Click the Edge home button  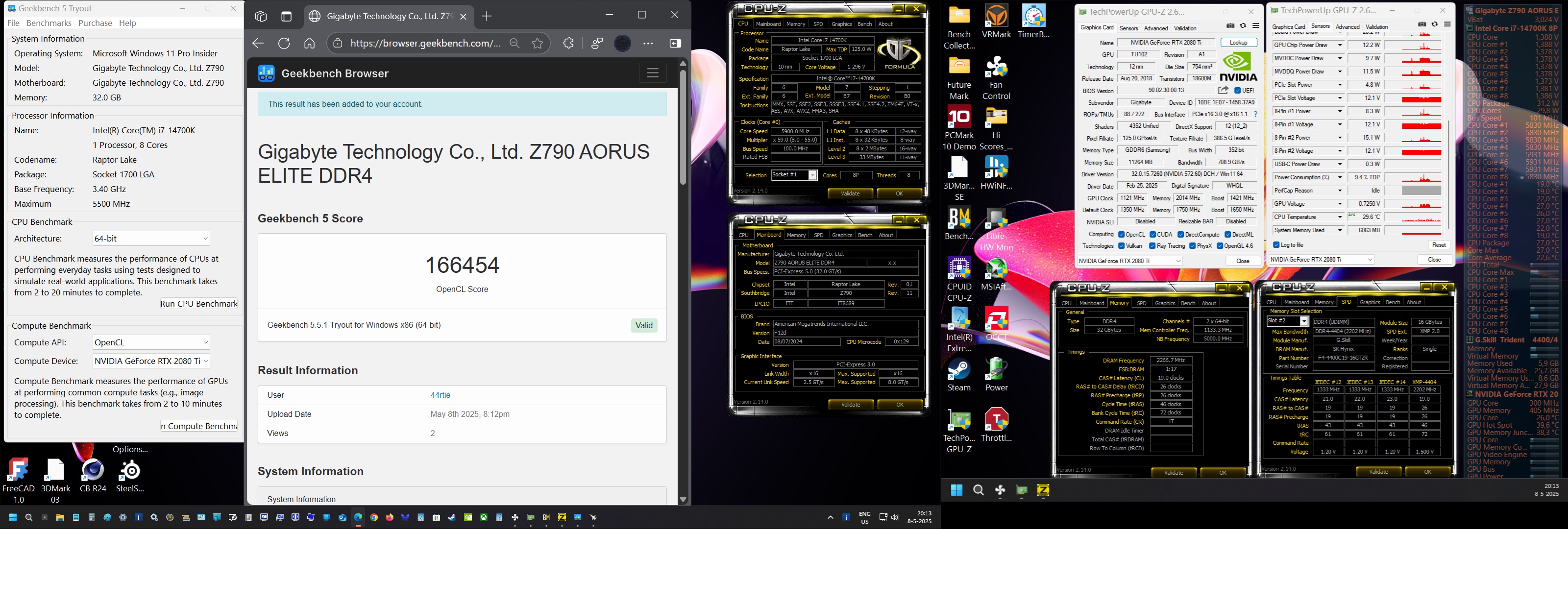[x=309, y=43]
